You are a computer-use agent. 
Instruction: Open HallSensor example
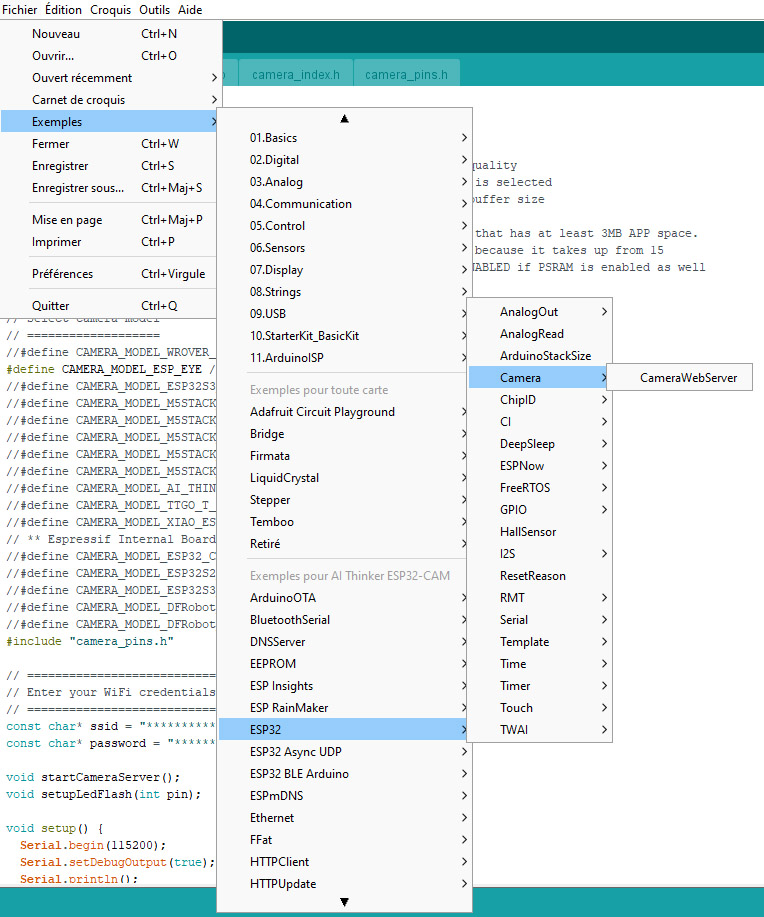tap(539, 532)
